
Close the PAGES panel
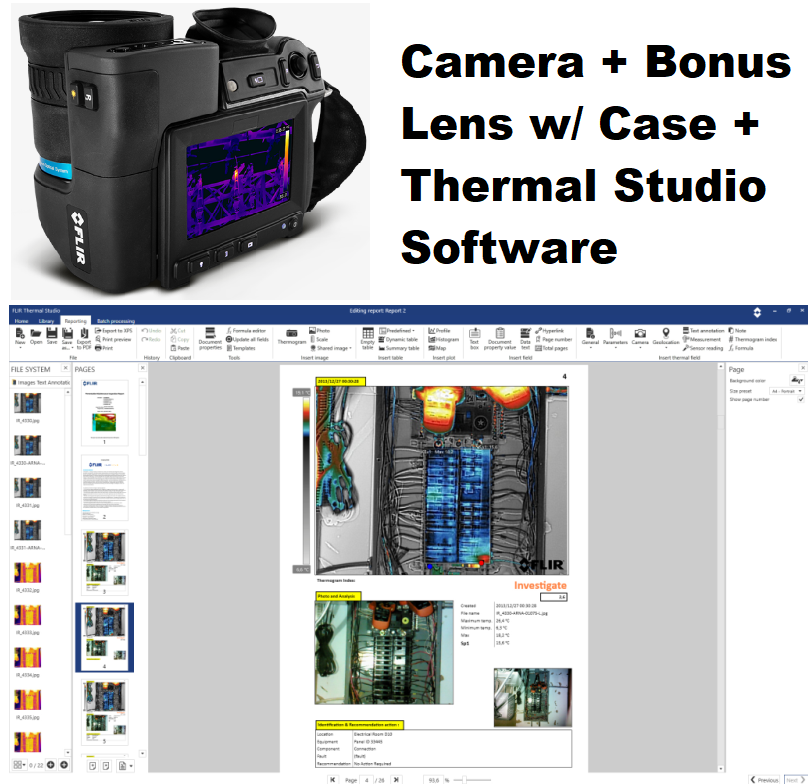tap(143, 368)
